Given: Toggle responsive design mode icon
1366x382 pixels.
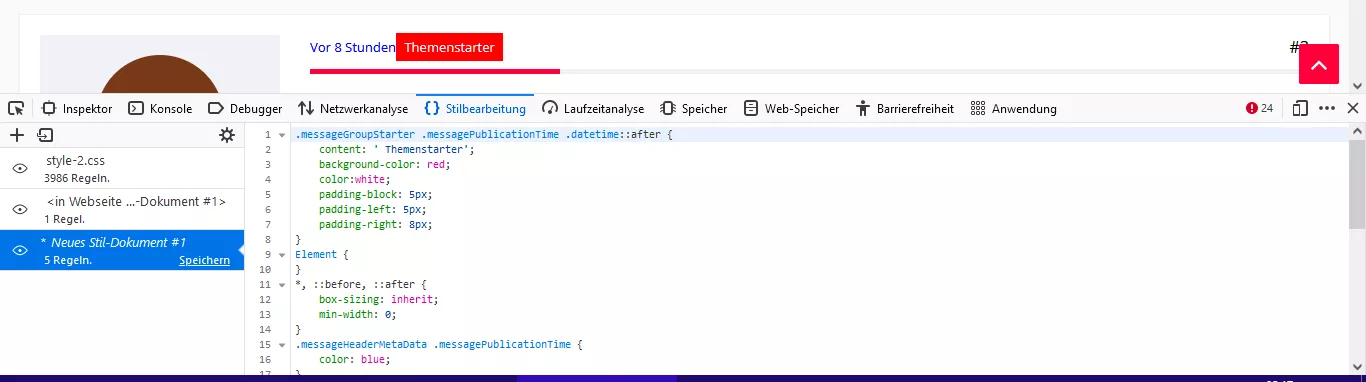Looking at the screenshot, I should (1300, 108).
